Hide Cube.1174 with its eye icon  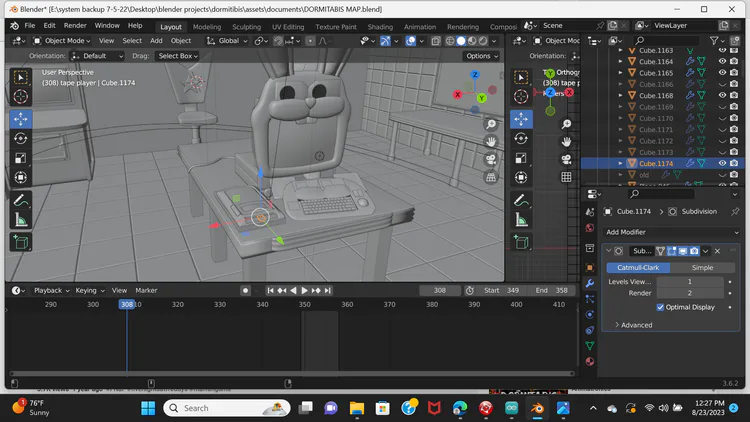click(x=723, y=163)
